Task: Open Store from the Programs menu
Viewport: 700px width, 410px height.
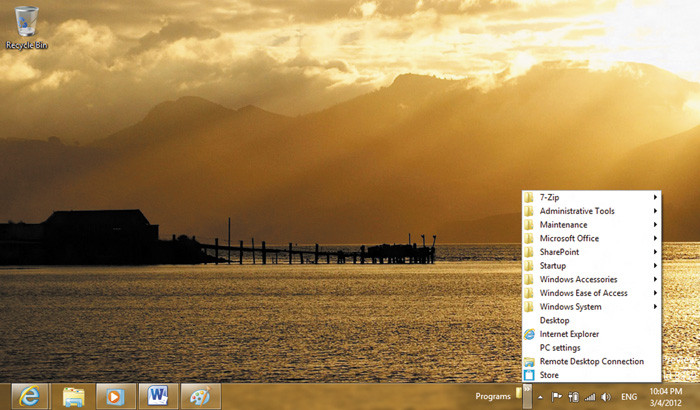Action: (x=549, y=375)
